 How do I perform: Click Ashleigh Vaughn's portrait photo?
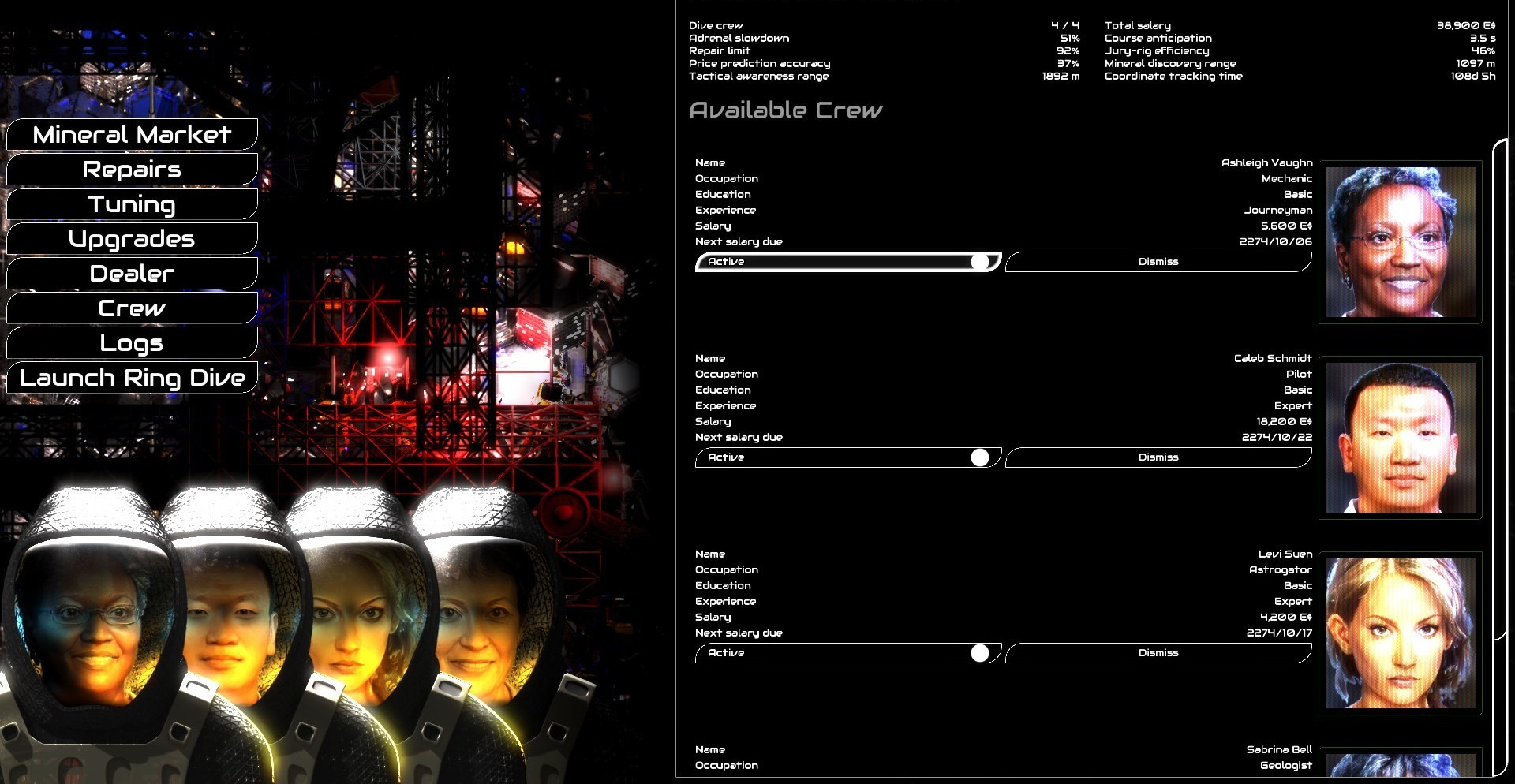(x=1400, y=242)
